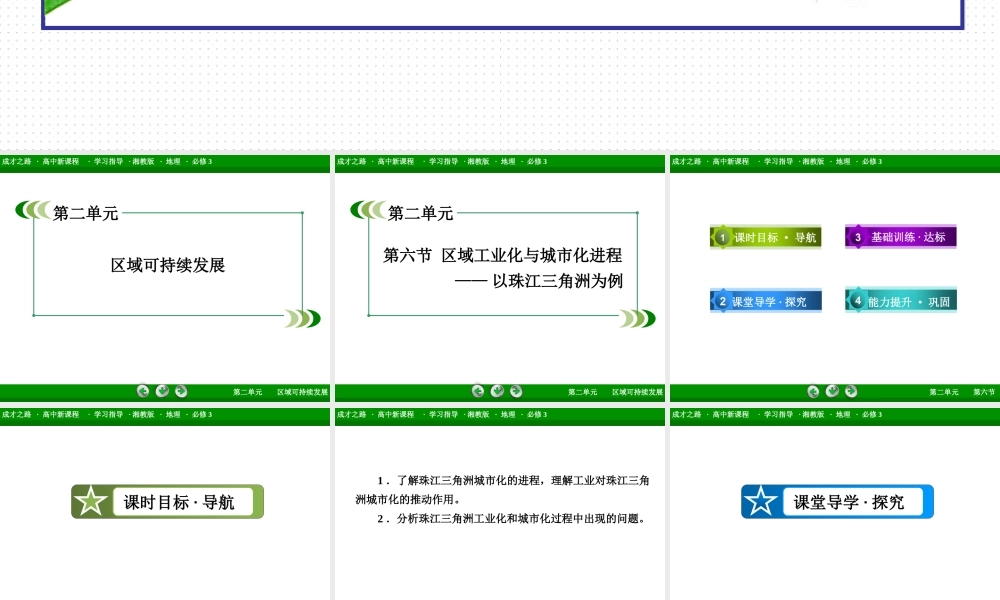Click the left arrow icon on first slide footer

[143, 391]
